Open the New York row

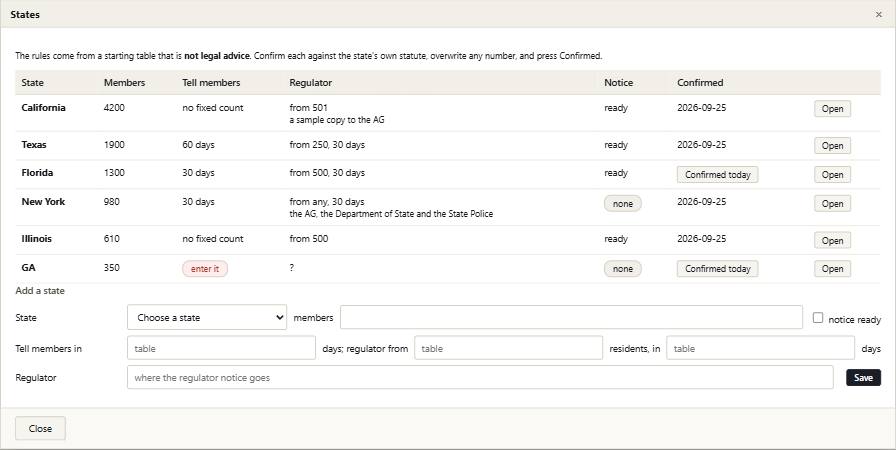(832, 203)
